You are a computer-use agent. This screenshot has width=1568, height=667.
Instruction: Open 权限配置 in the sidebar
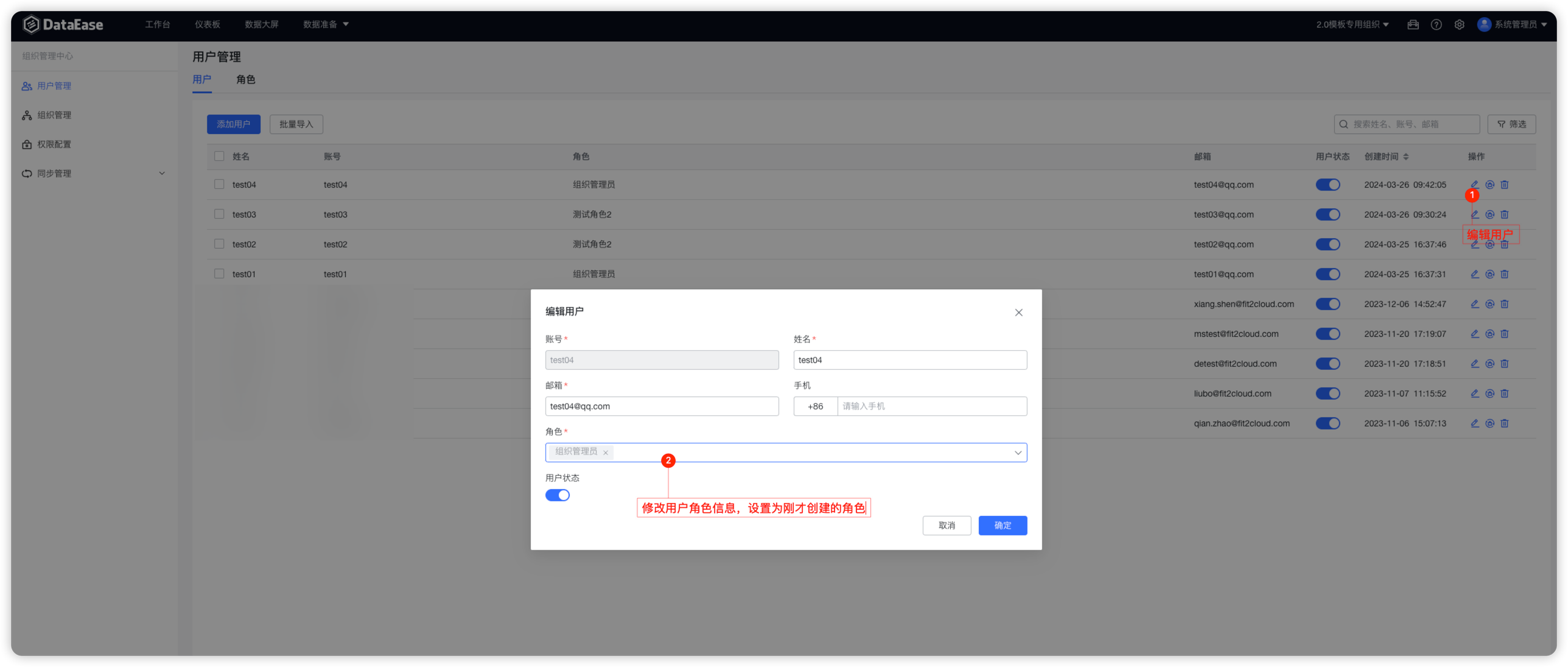tap(54, 144)
